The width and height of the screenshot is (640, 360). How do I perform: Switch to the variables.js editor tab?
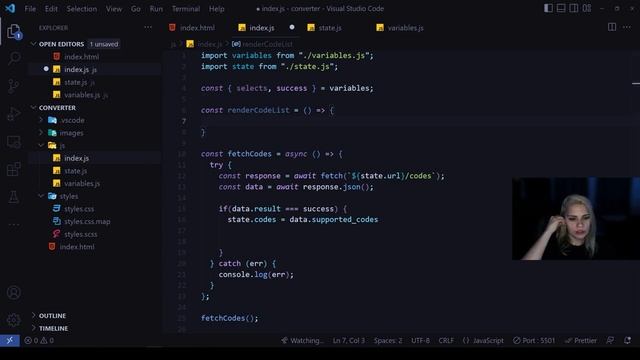[x=405, y=28]
